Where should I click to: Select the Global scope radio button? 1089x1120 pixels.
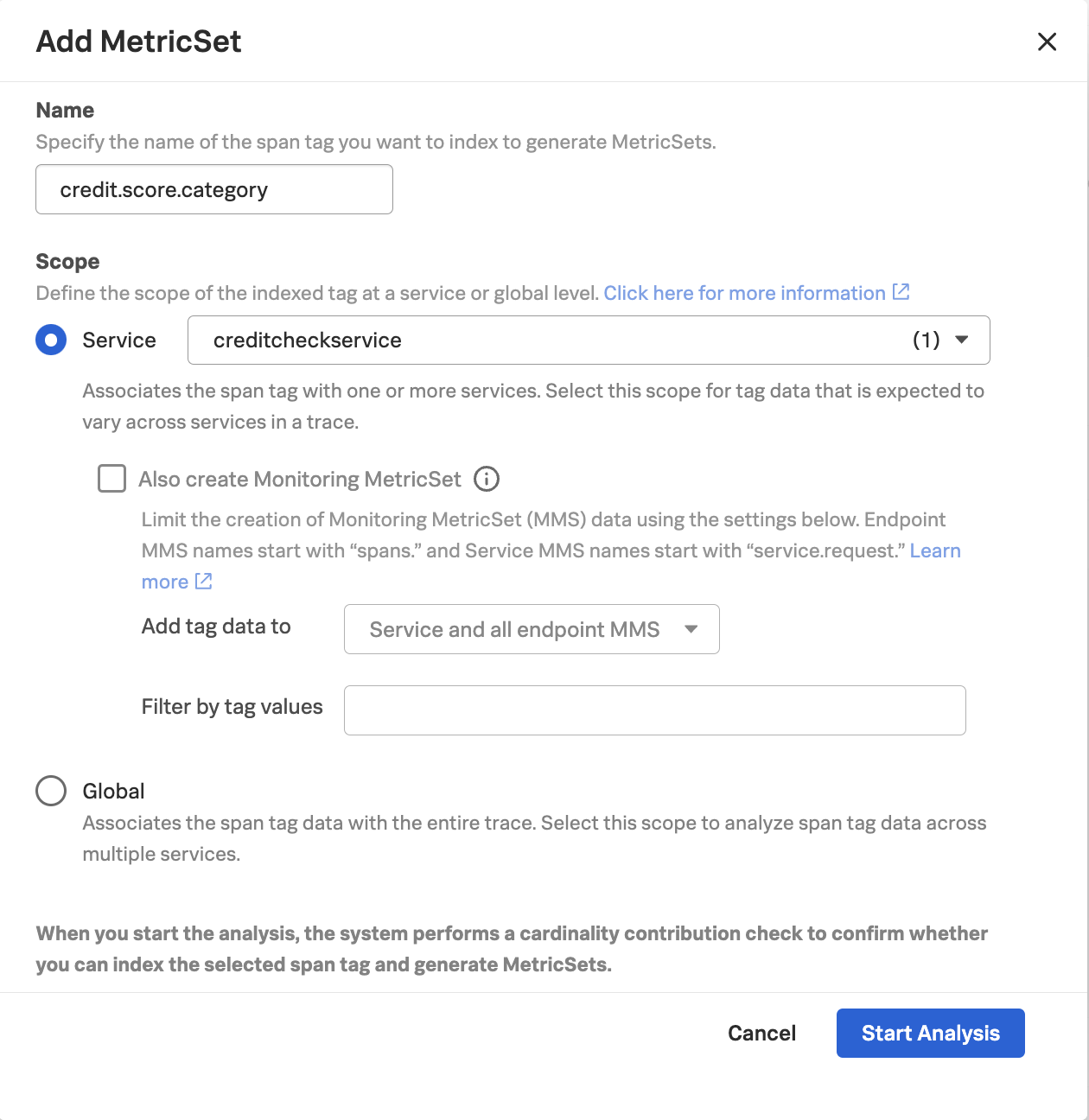51,791
